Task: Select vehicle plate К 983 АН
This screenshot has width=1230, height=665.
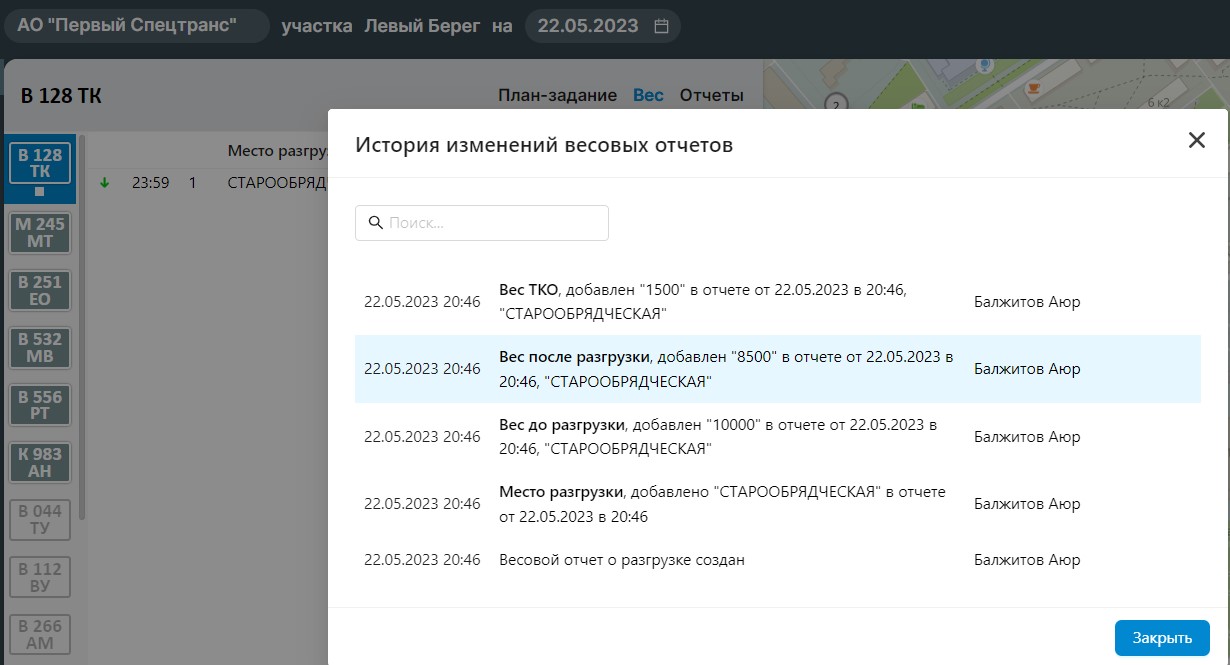Action: [40, 462]
